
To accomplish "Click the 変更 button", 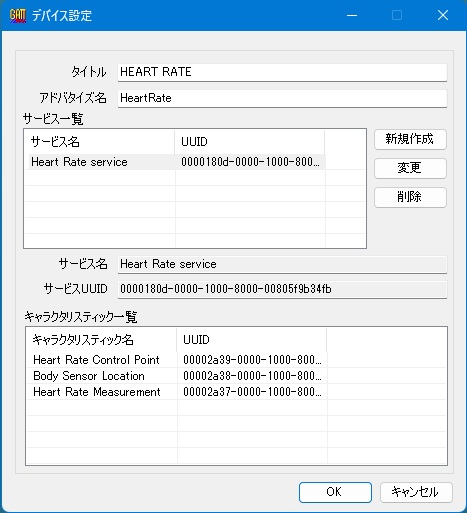I will [x=410, y=168].
